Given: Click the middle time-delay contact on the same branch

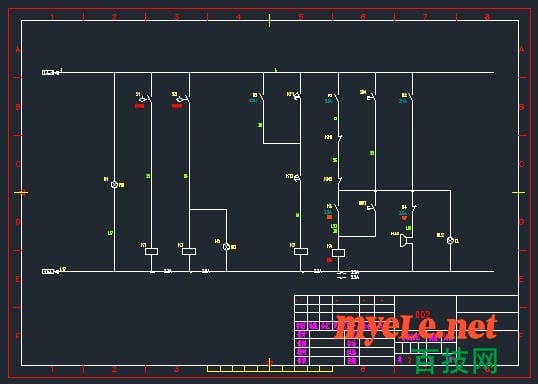Looking at the screenshot, I should pyautogui.click(x=297, y=178).
